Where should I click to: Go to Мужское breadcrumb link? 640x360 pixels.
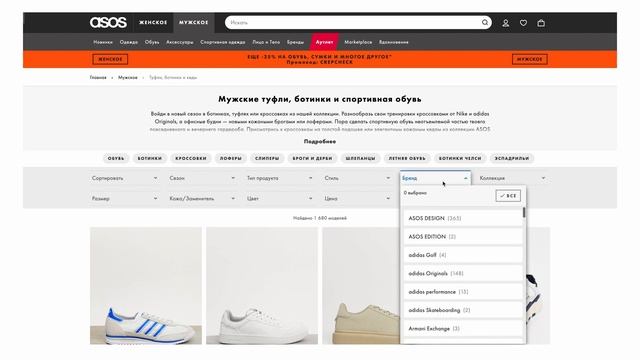click(x=128, y=78)
